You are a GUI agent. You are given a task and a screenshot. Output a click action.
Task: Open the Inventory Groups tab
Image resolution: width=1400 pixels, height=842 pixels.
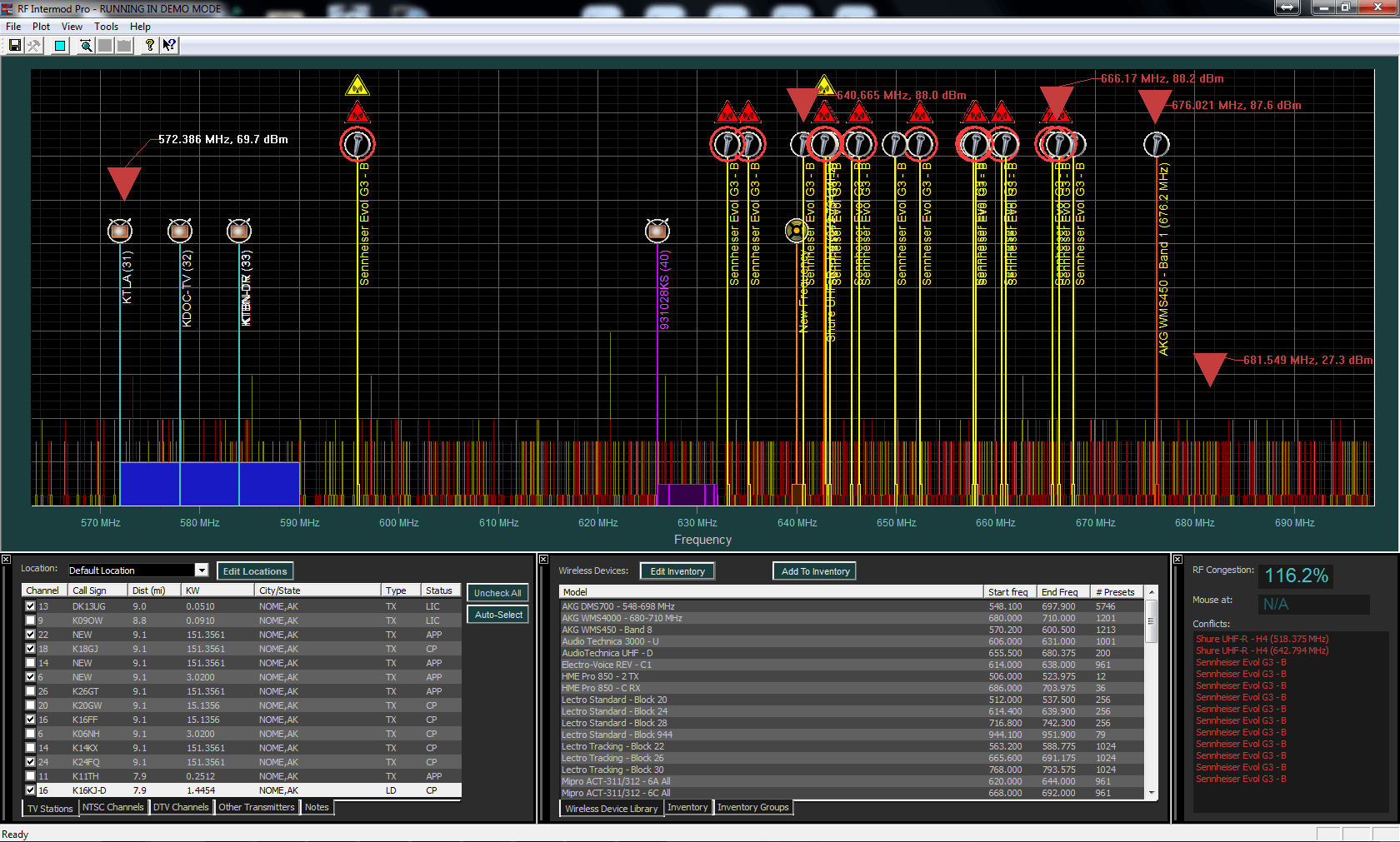[x=753, y=807]
